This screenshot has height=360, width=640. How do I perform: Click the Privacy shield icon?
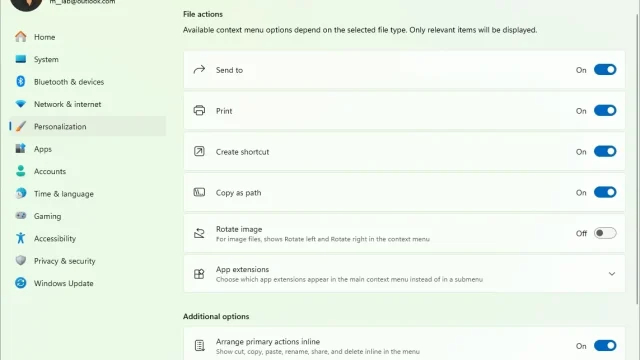20,260
